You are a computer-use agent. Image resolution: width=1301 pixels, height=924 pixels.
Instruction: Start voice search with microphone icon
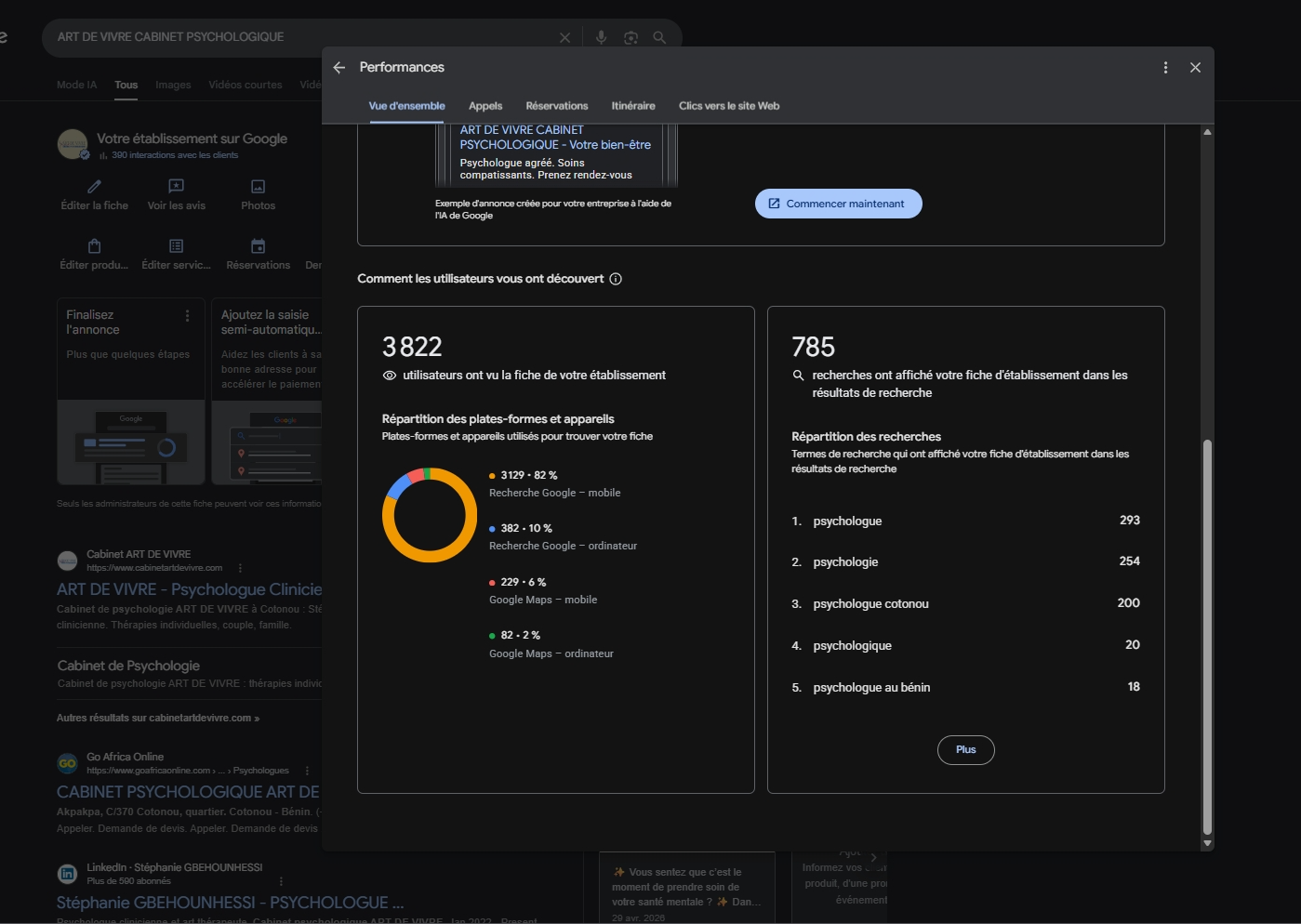pos(601,37)
